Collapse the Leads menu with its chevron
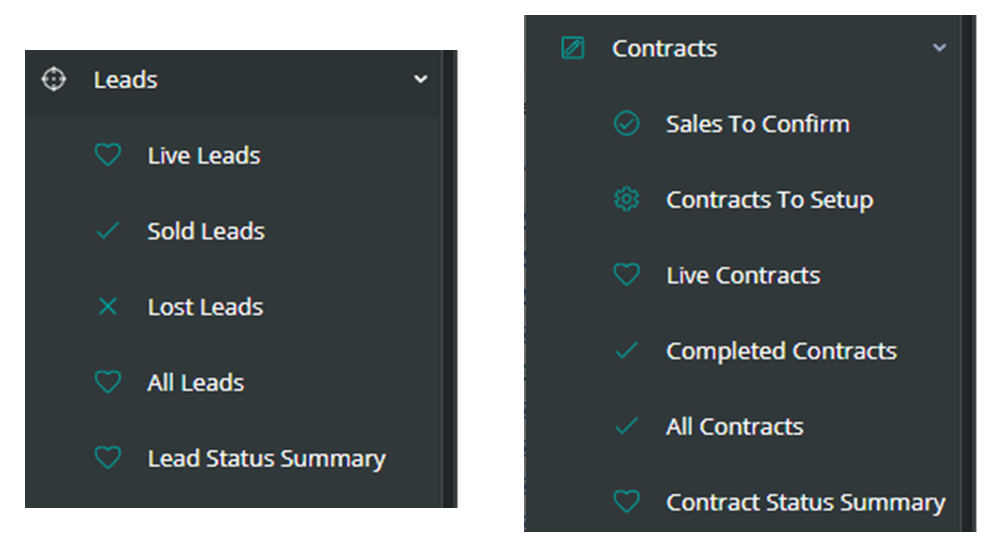1000x551 pixels. coord(421,80)
